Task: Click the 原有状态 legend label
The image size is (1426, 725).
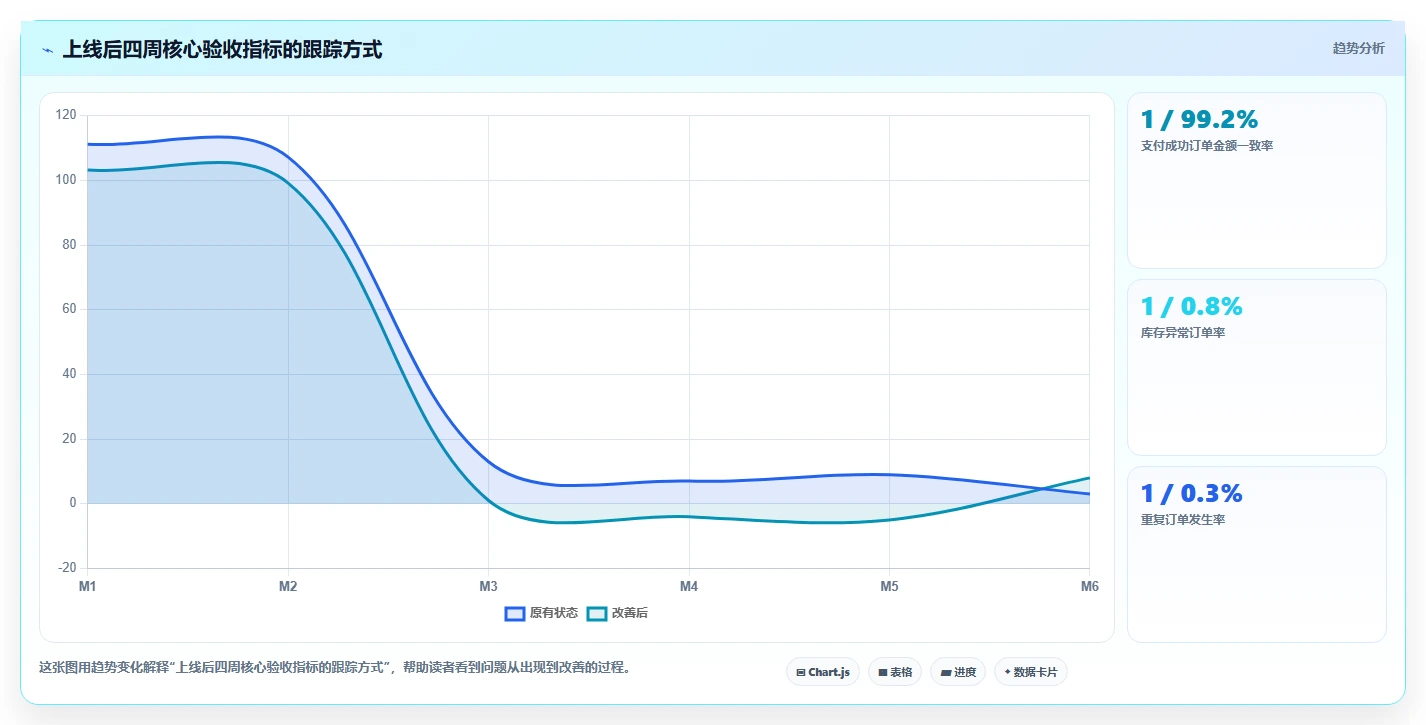Action: pos(554,613)
